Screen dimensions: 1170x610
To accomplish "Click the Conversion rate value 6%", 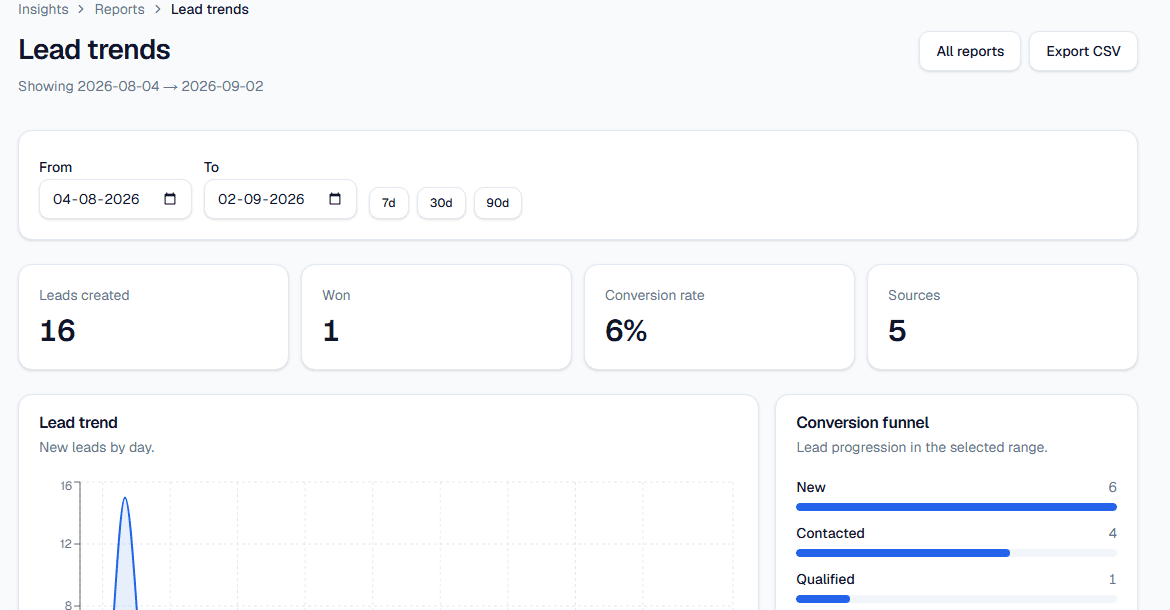I will click(626, 331).
